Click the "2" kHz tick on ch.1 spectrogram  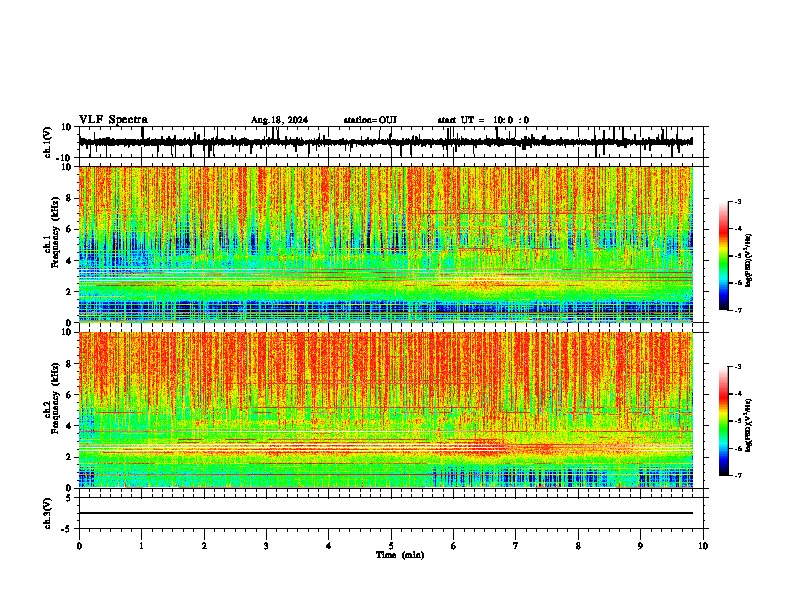coord(69,291)
